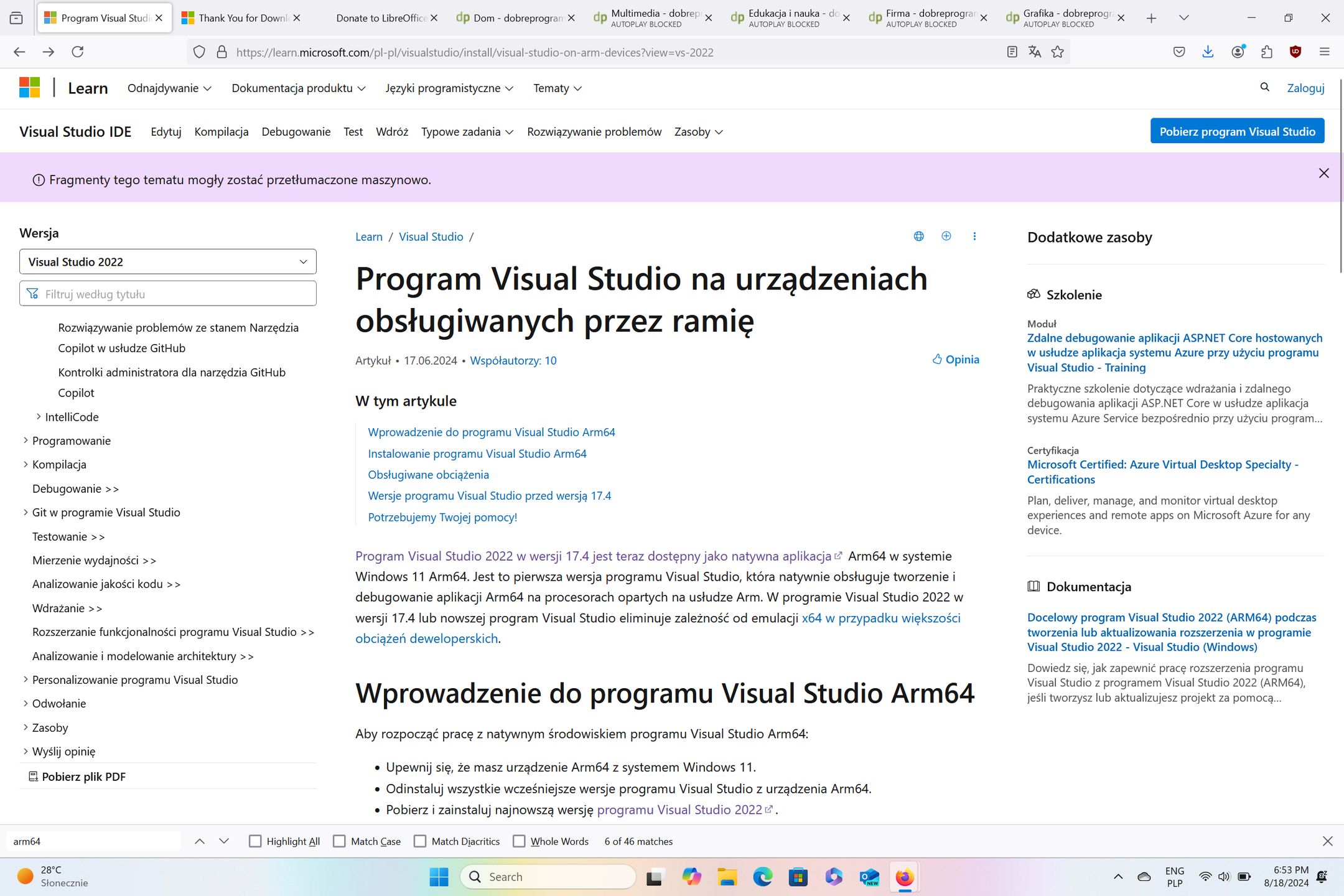Viewport: 1344px width, 896px height.
Task: Select Debugowanie in the Visual Studio IDE menu
Action: pos(296,131)
